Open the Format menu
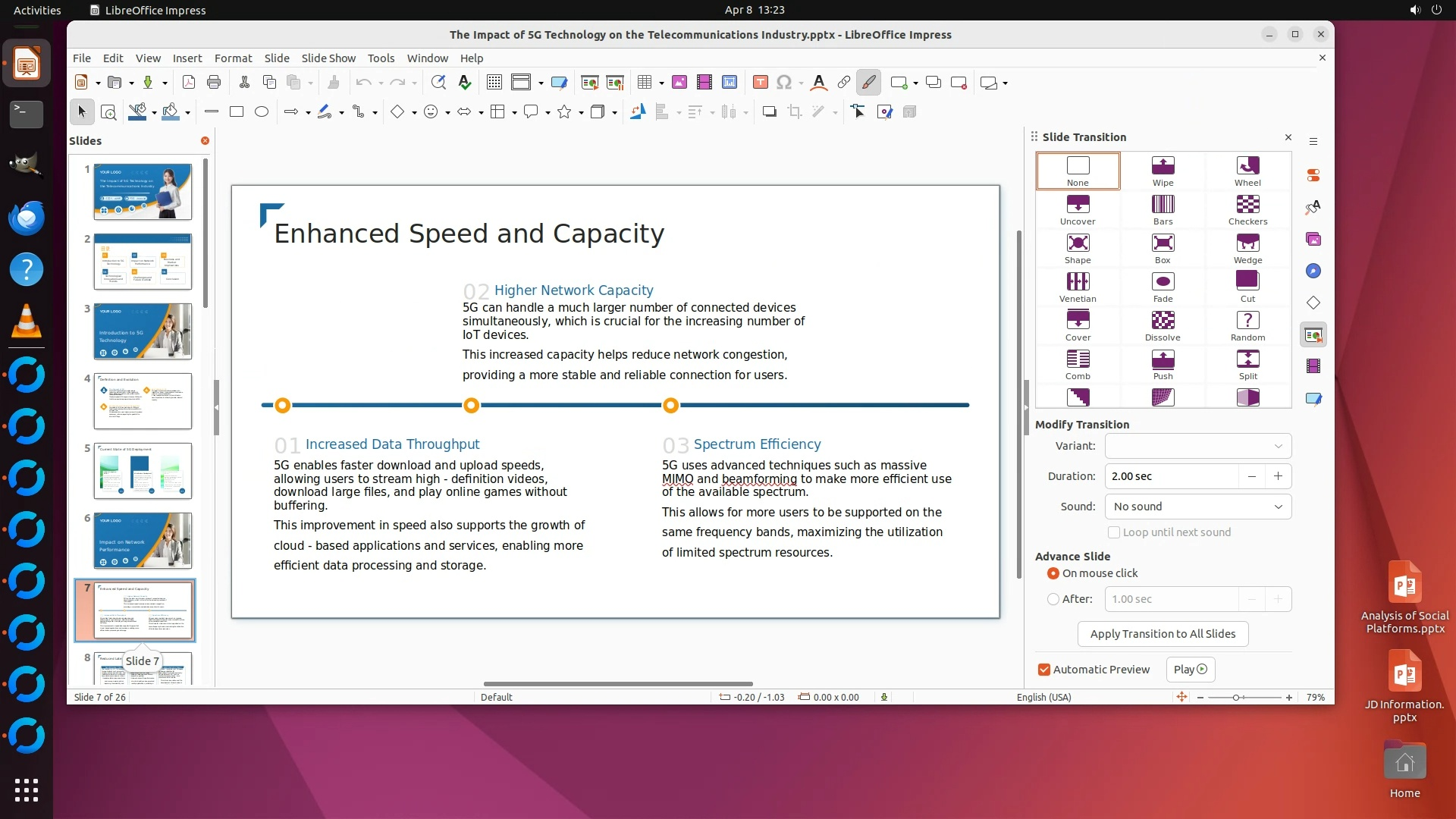This screenshot has height=819, width=1456. [233, 58]
